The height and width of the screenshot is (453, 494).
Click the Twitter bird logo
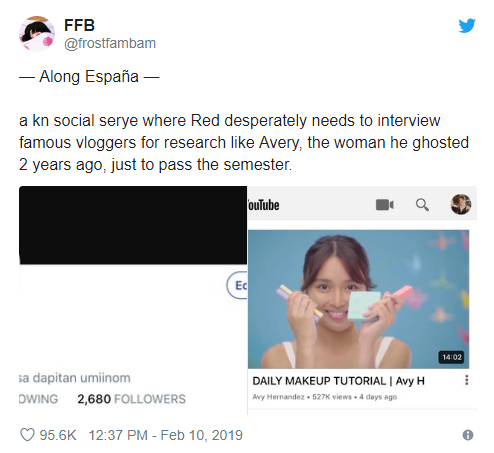tap(467, 26)
